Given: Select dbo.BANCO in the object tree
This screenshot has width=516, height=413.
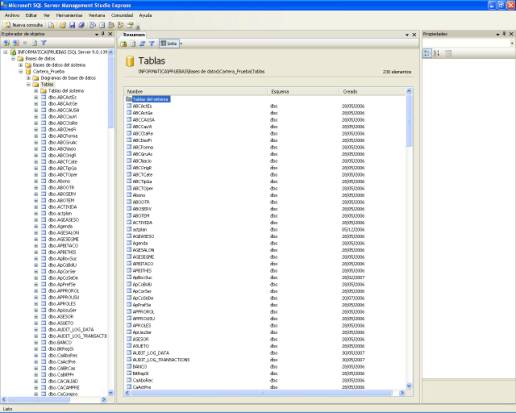Looking at the screenshot, I should coord(60,342).
